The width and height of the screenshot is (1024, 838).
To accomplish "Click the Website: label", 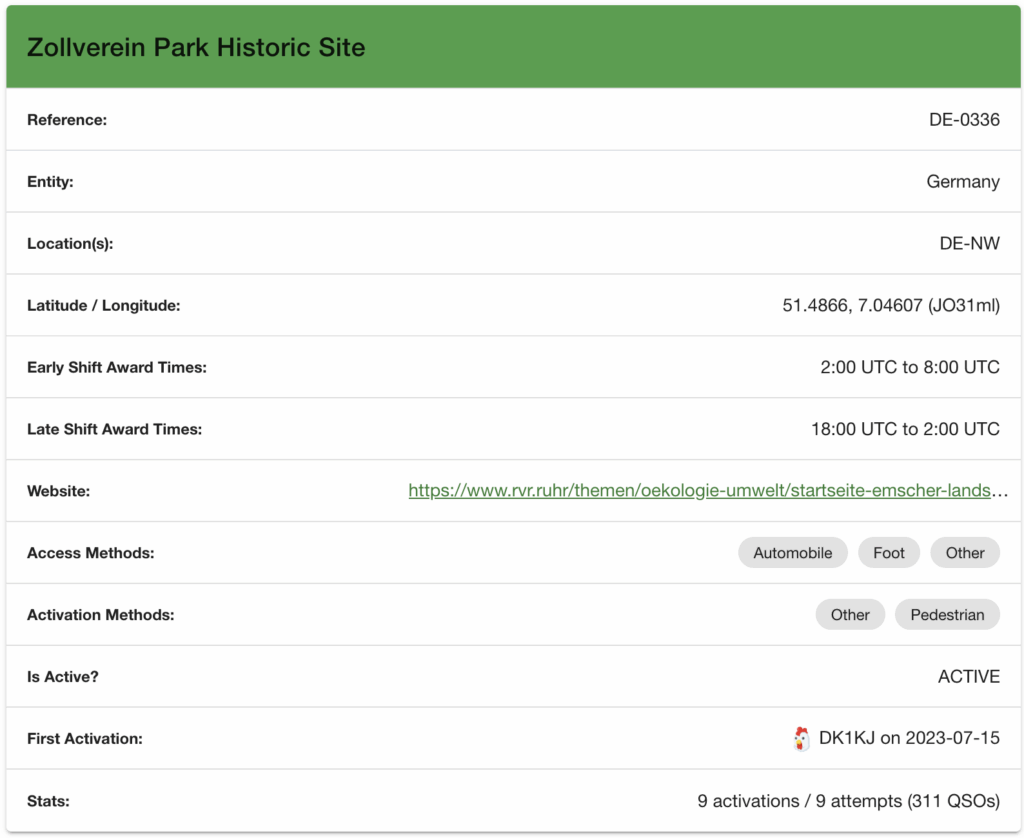I will click(x=58, y=491).
